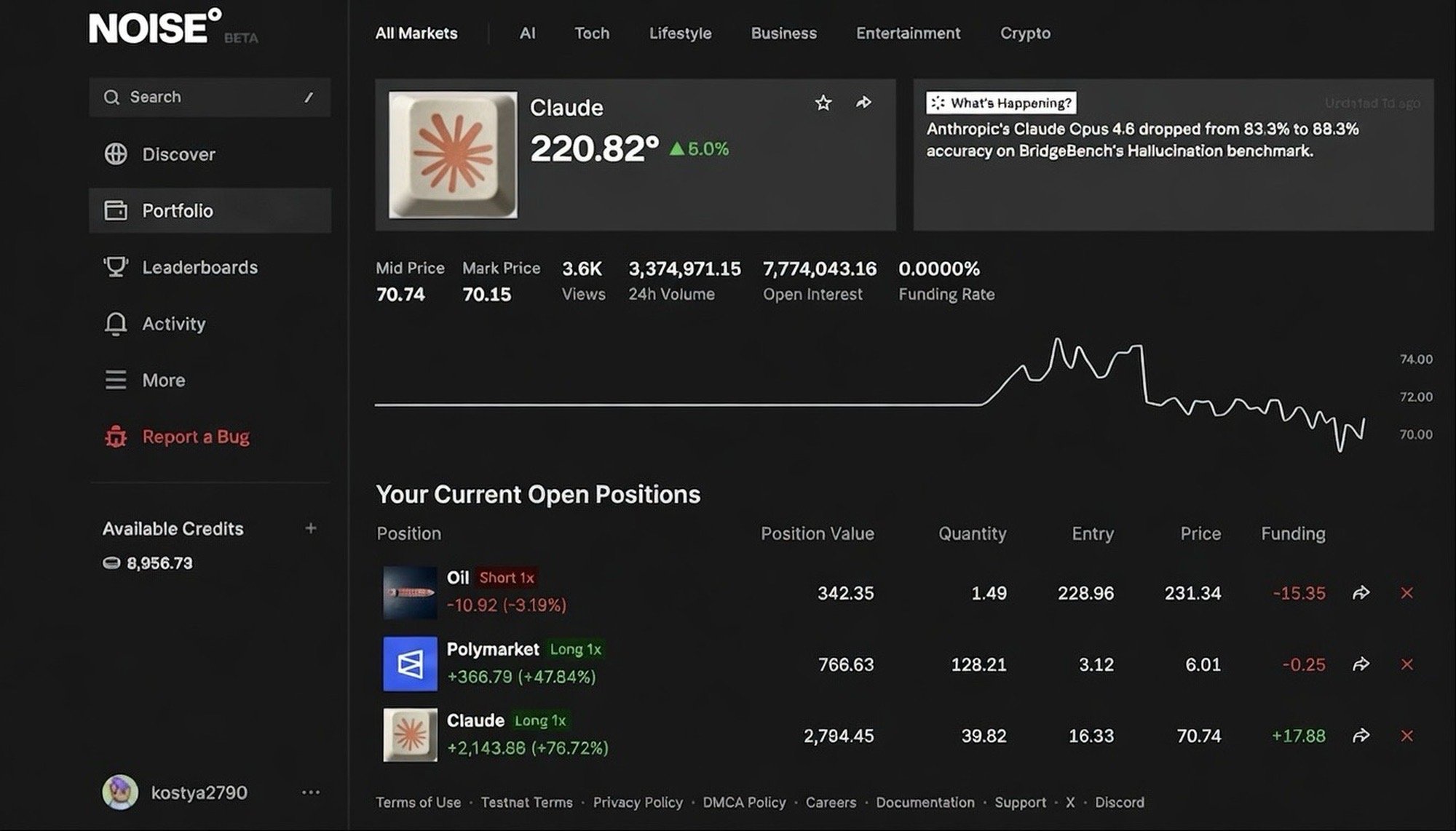
Task: Open Activity bell notifications
Action: pyautogui.click(x=116, y=324)
